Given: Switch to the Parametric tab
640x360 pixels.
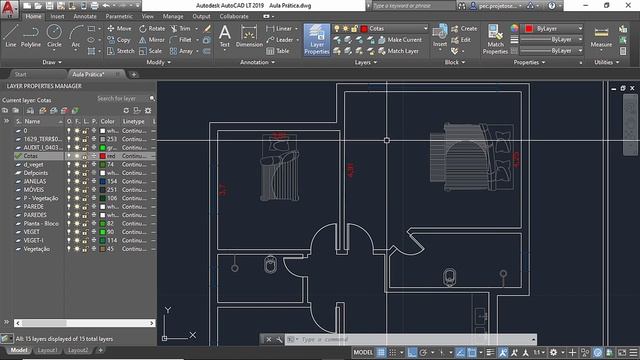Looking at the screenshot, I should [x=119, y=16].
